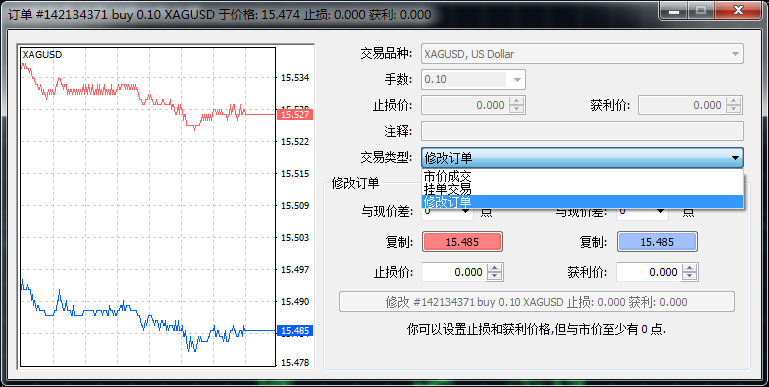
Task: Click the 交易类型 field label
Action: [386, 157]
